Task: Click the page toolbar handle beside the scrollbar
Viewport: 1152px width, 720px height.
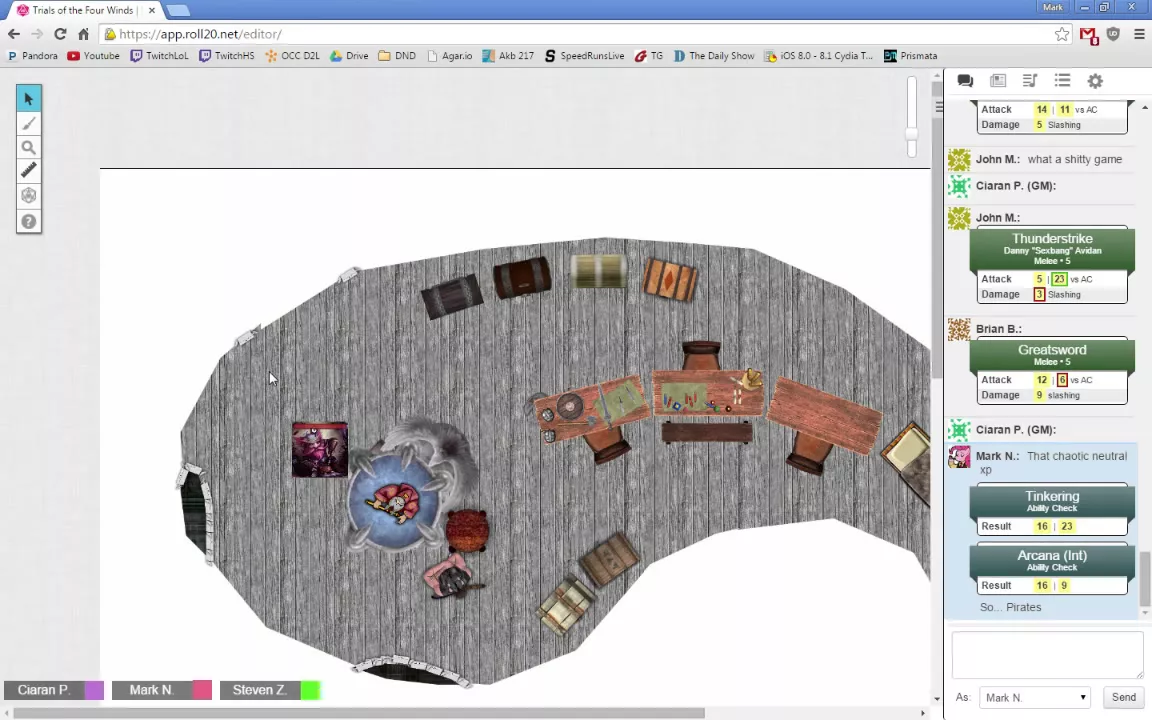Action: 938,107
